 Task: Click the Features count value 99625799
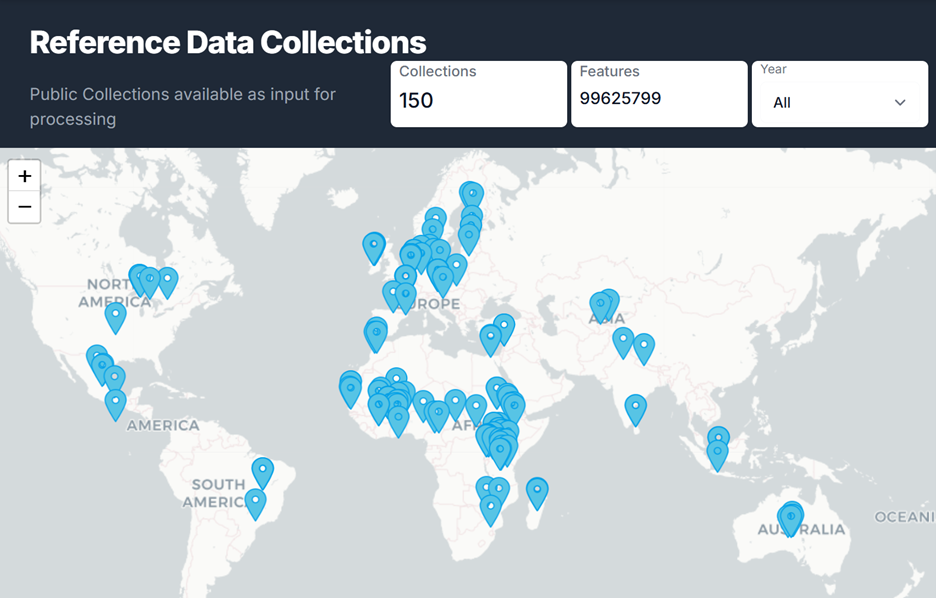tap(620, 98)
